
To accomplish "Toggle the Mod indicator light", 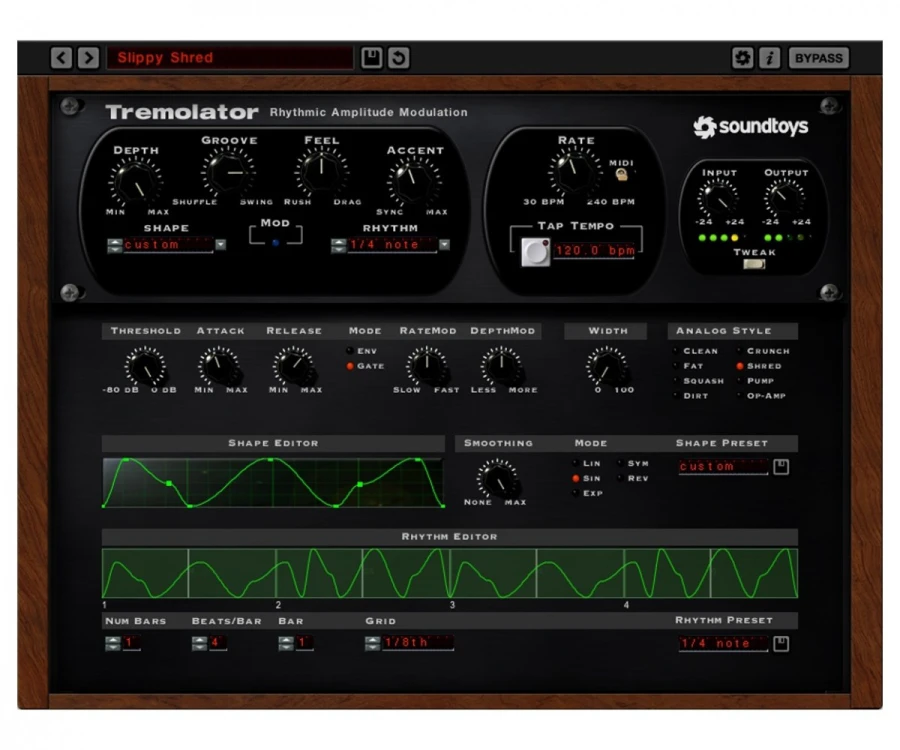I will coord(276,243).
